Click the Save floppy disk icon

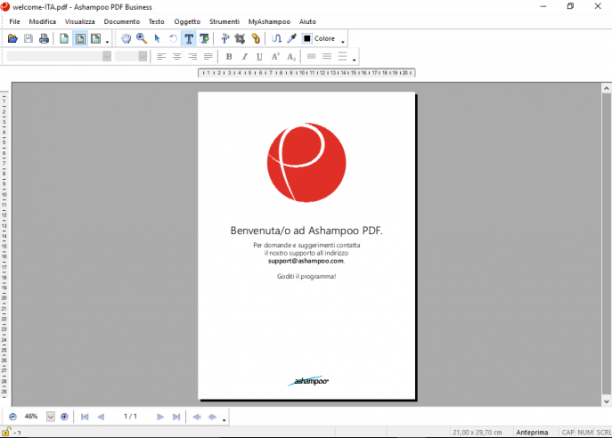(28, 39)
